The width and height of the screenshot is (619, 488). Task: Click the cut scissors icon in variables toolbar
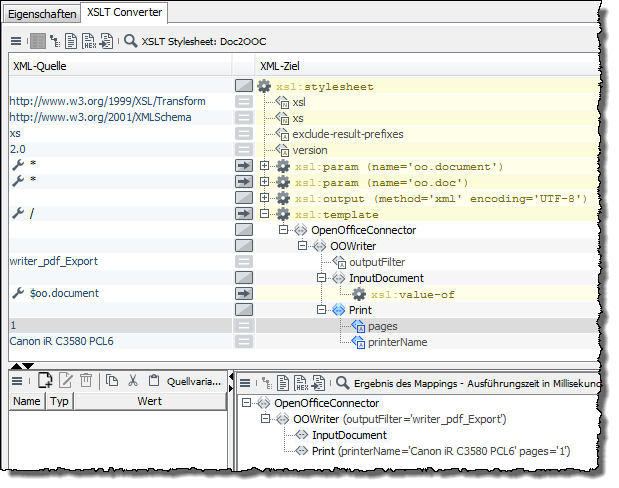pyautogui.click(x=132, y=380)
